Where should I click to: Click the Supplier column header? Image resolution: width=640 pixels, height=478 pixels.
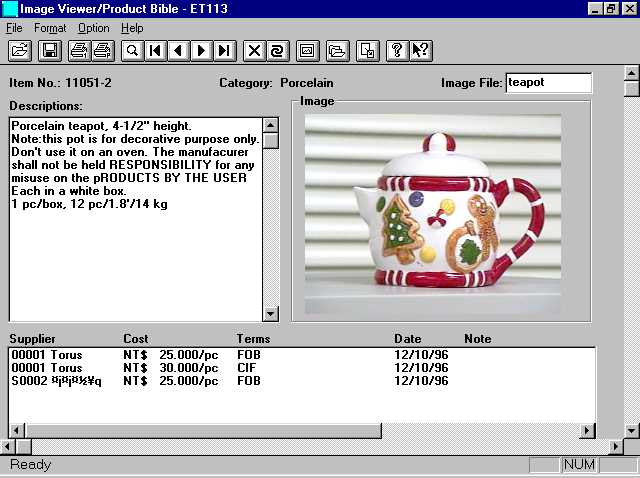pos(32,339)
